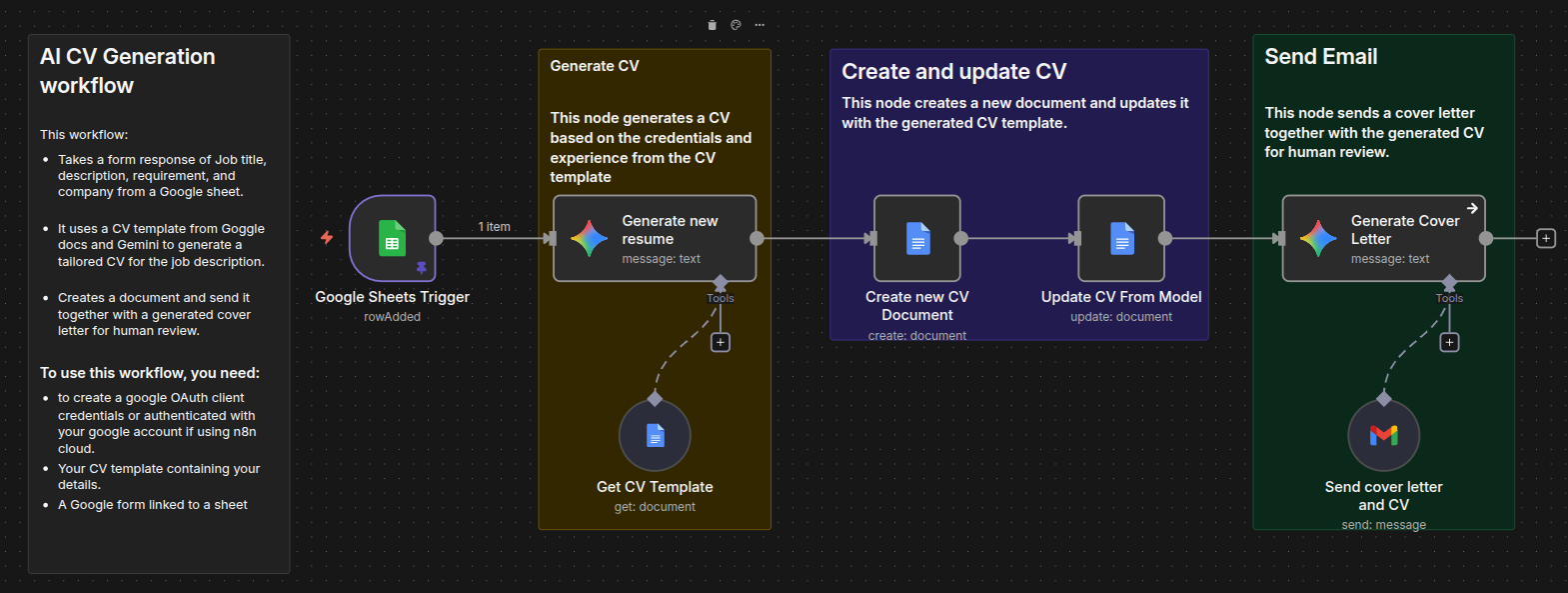Open the Create new CV Document node

coord(916,238)
